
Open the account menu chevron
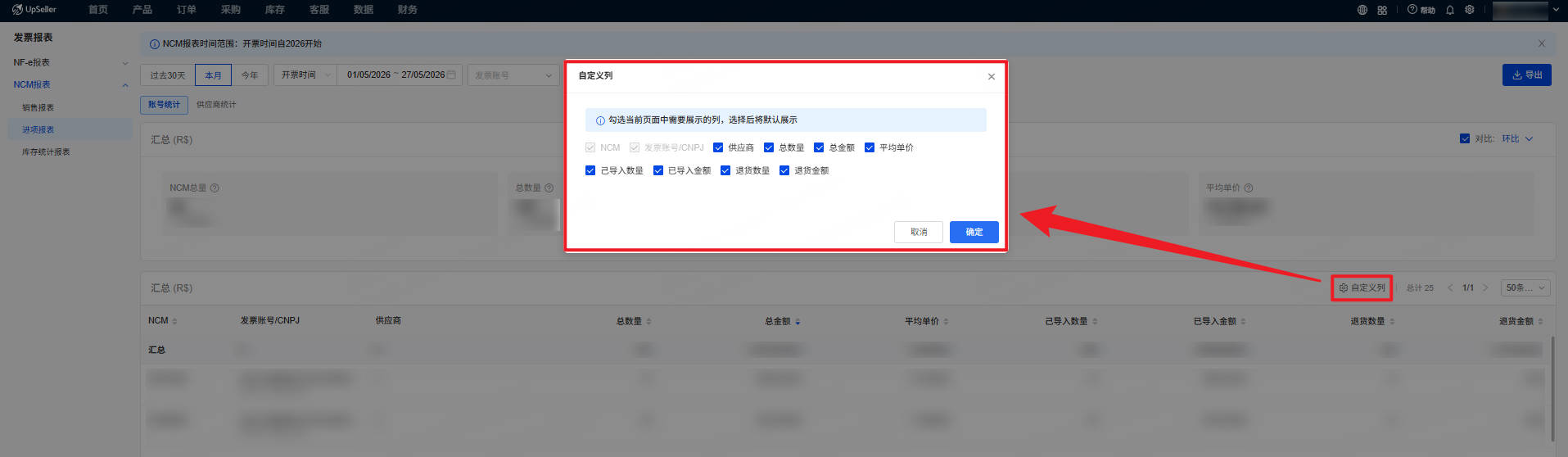click(x=1556, y=10)
